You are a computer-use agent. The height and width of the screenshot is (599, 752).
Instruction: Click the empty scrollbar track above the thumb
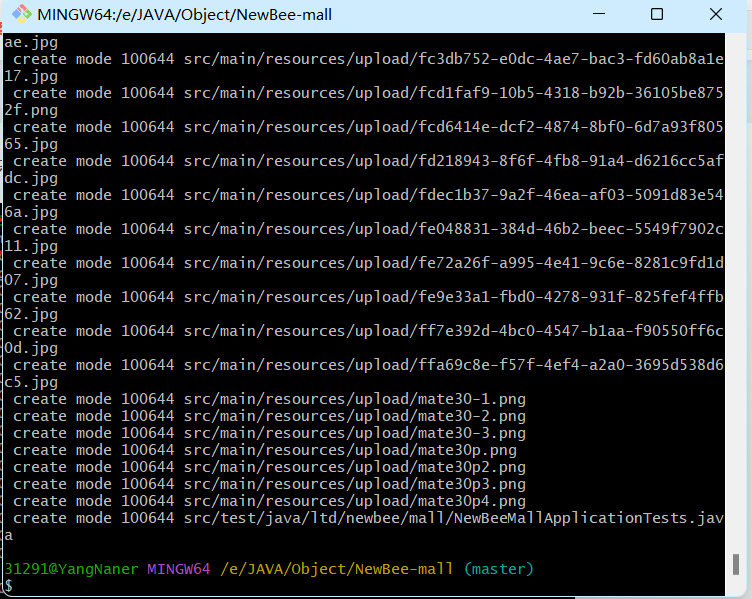pyautogui.click(x=736, y=300)
